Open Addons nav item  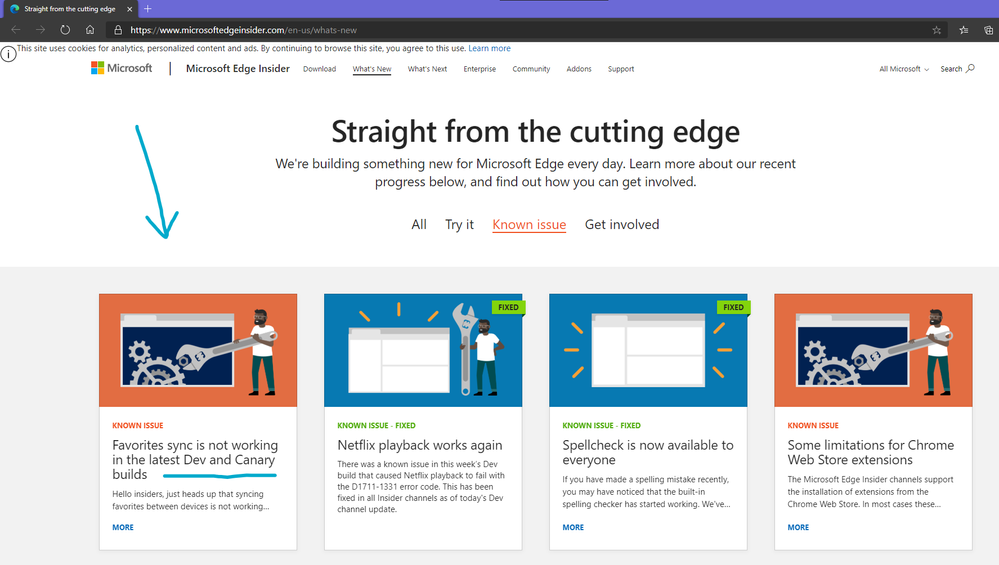pos(579,69)
